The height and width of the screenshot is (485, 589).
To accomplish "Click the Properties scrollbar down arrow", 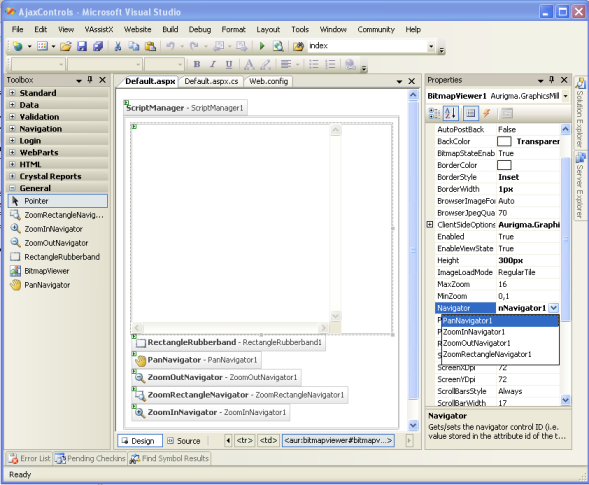I will pyautogui.click(x=565, y=400).
